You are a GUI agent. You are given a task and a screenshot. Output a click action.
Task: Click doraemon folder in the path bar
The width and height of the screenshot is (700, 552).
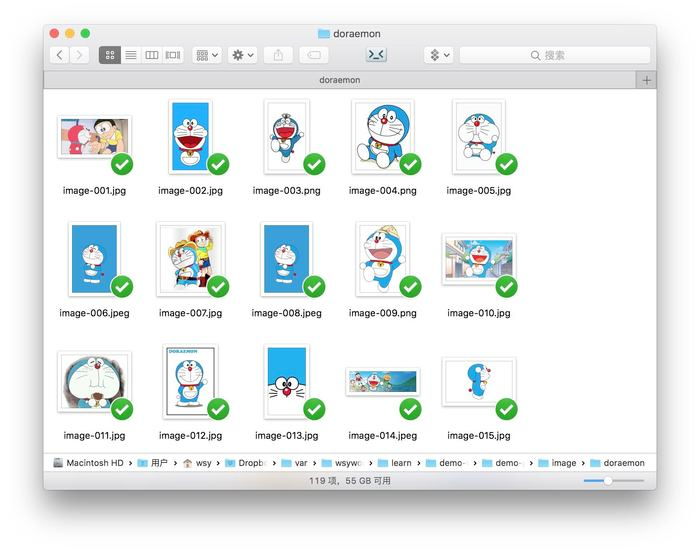(x=617, y=463)
